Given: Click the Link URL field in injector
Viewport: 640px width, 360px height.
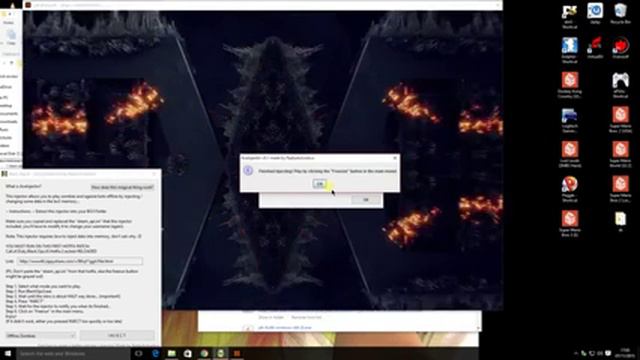Looking at the screenshot, I should (80, 261).
